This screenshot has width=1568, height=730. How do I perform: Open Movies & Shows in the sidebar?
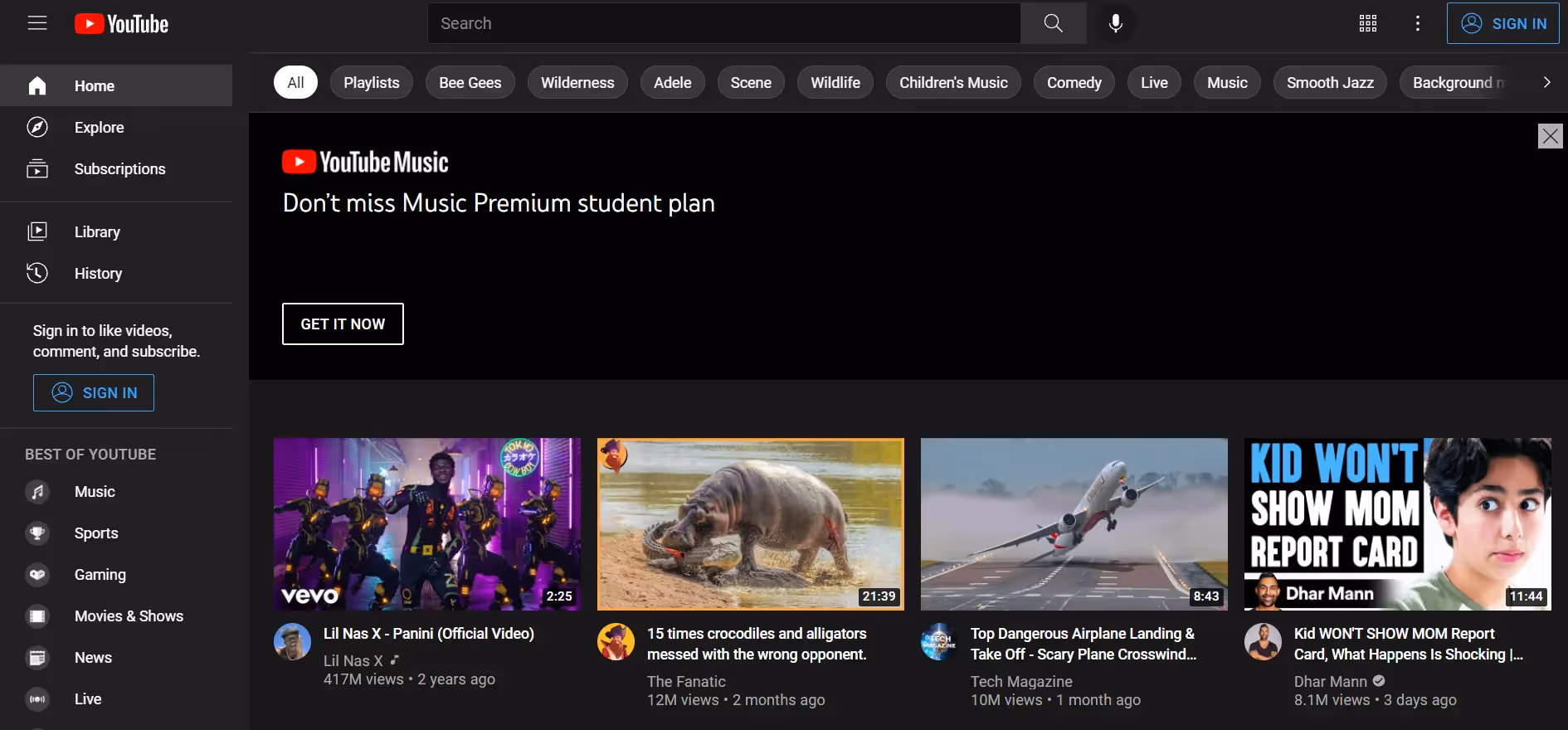pyautogui.click(x=116, y=616)
